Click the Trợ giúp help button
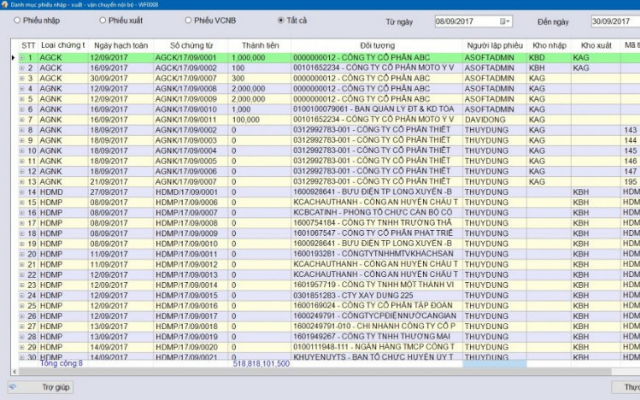 point(47,386)
